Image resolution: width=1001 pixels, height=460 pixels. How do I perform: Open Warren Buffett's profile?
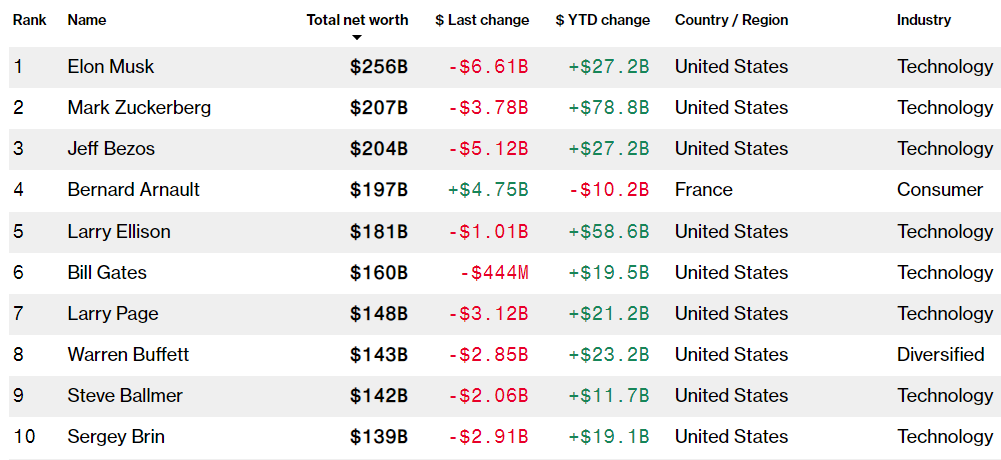[128, 355]
